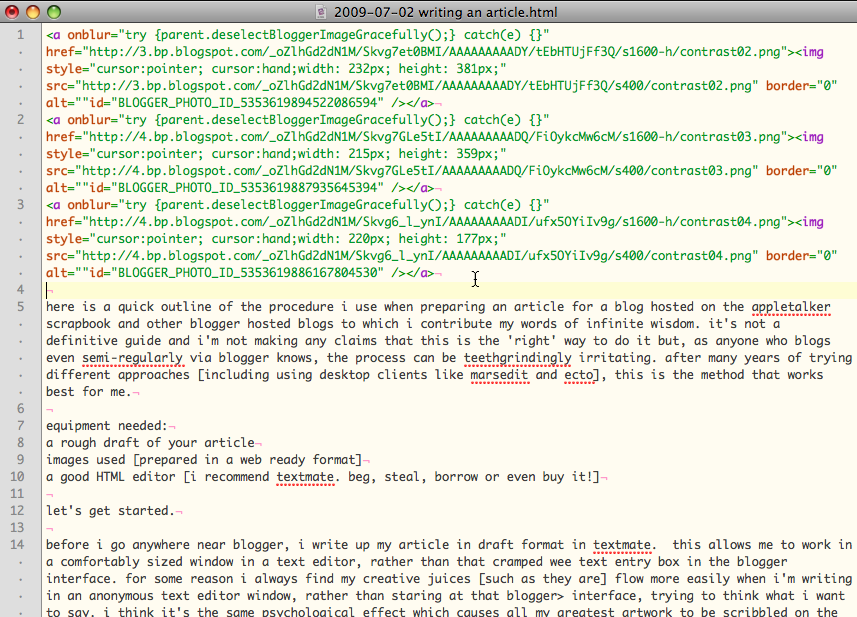This screenshot has height=617, width=857.
Task: Click the underlined word "ecto"
Action: pos(579,375)
